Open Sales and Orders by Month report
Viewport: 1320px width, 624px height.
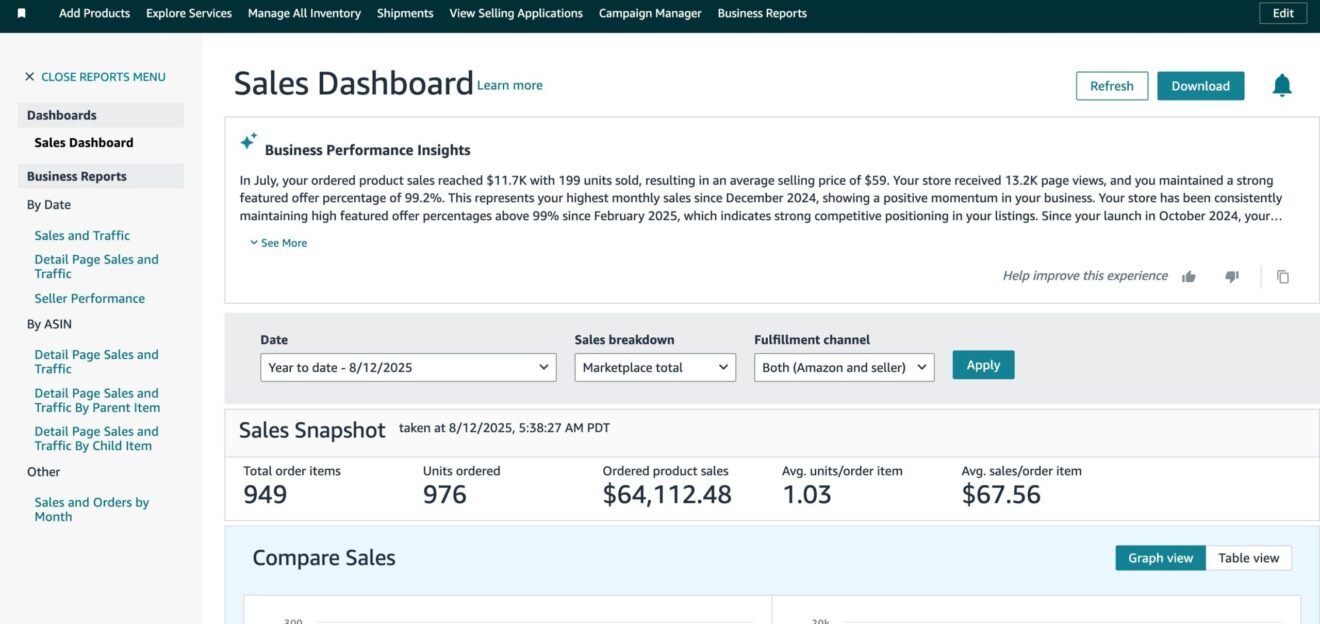[91, 509]
